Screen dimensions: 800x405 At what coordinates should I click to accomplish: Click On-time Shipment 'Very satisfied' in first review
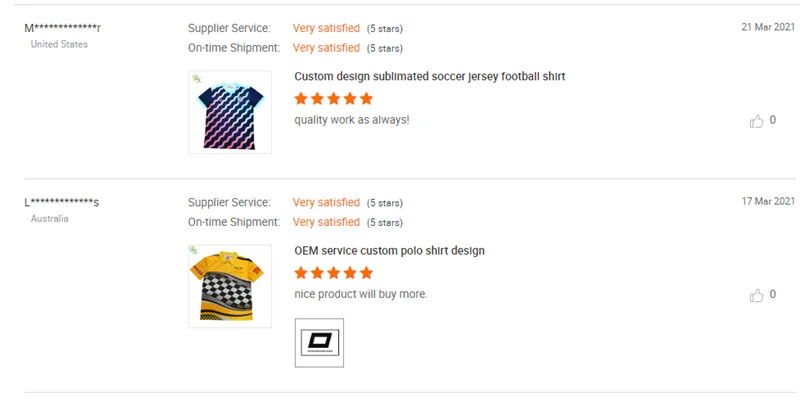(326, 48)
